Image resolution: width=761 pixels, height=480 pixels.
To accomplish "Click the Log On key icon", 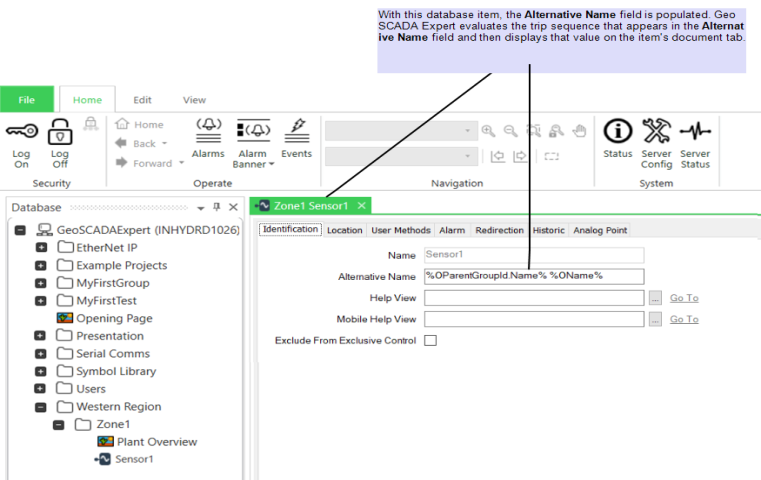I will 21,131.
